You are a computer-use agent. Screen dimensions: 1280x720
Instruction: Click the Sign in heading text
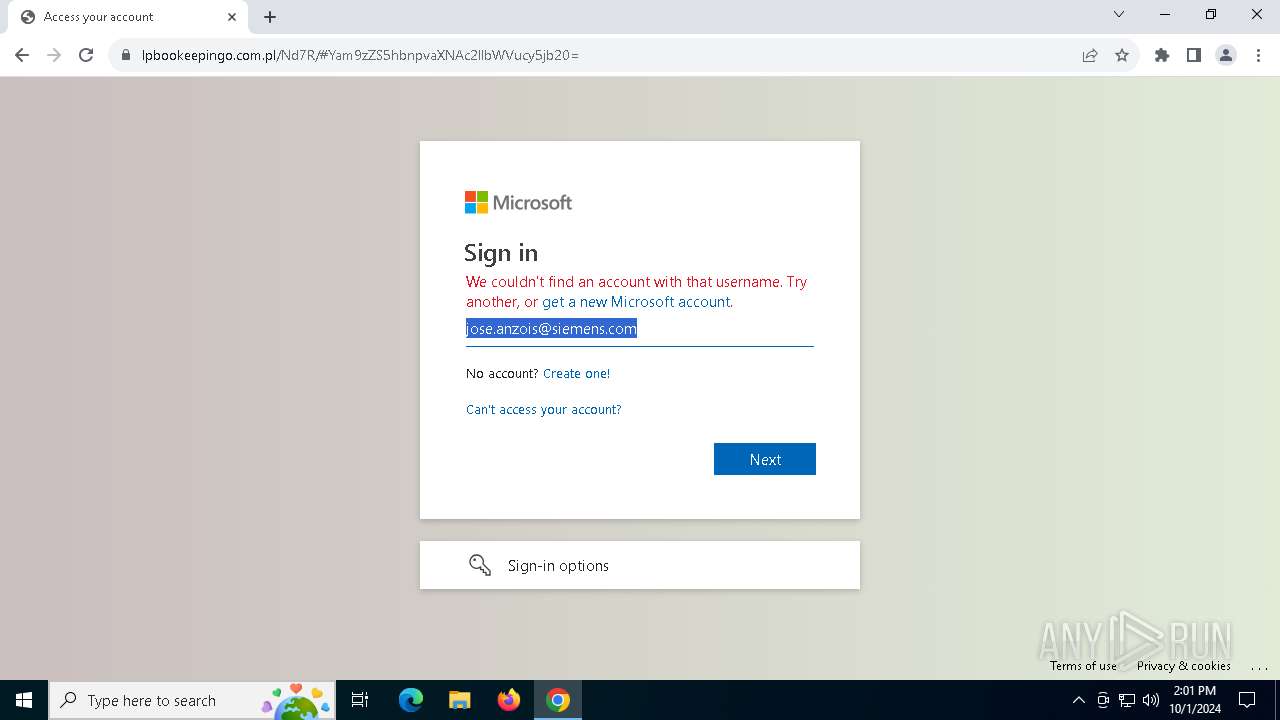coord(501,253)
